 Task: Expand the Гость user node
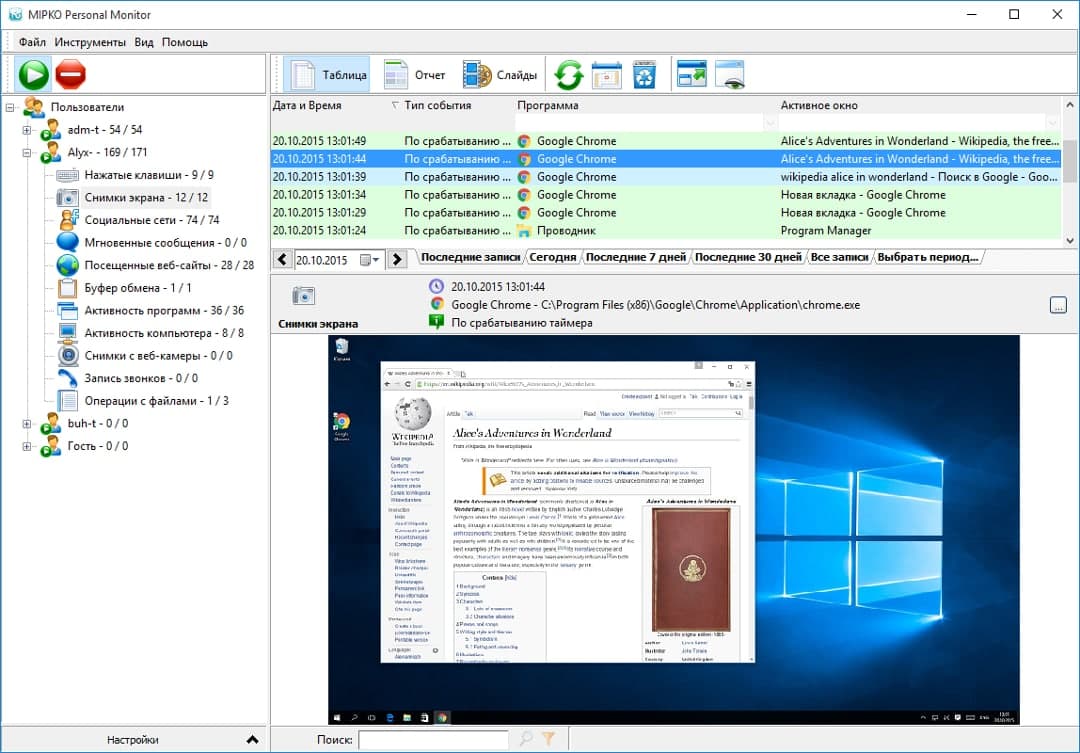(27, 446)
